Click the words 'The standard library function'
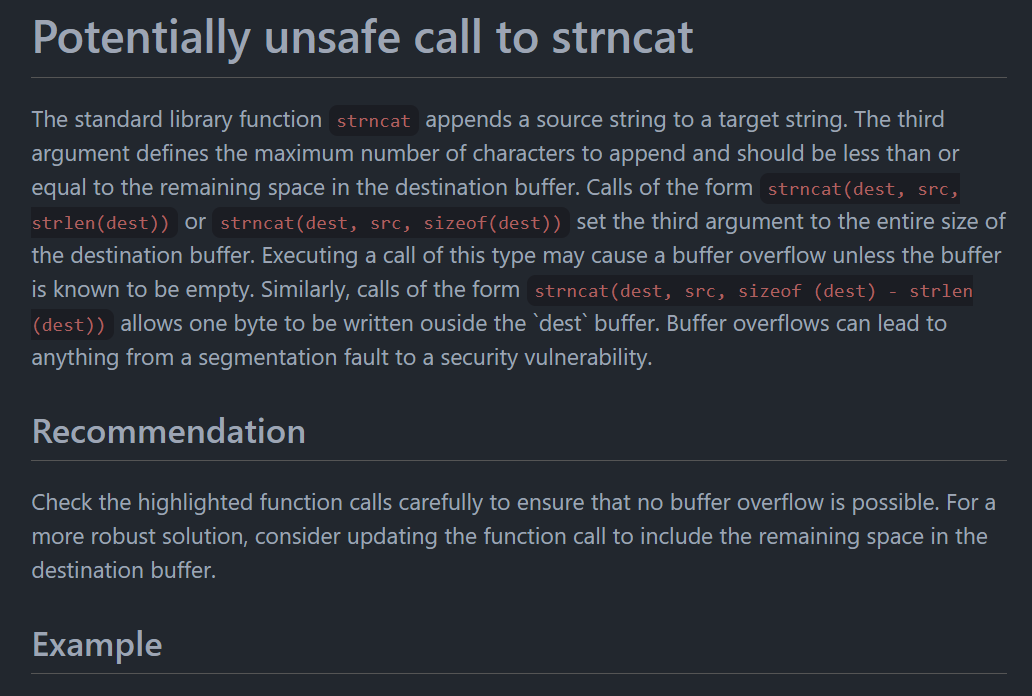This screenshot has width=1032, height=696. [x=176, y=120]
